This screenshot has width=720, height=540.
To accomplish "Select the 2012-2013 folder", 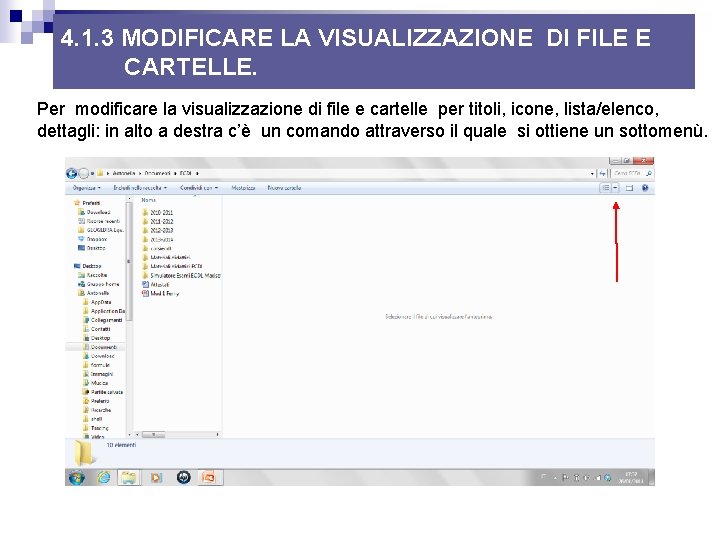I will [158, 231].
